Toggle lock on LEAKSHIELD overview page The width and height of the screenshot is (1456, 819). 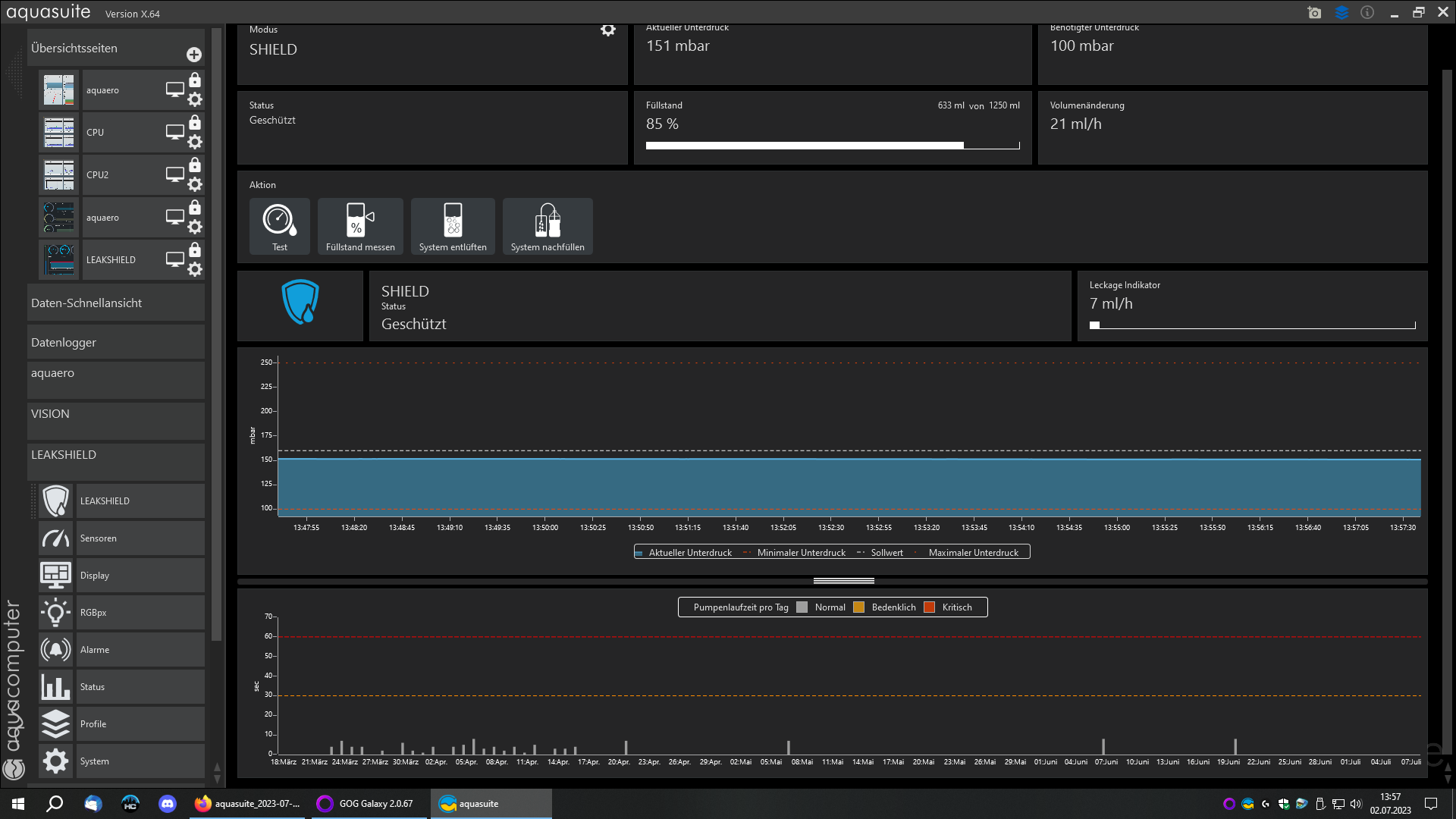(195, 250)
